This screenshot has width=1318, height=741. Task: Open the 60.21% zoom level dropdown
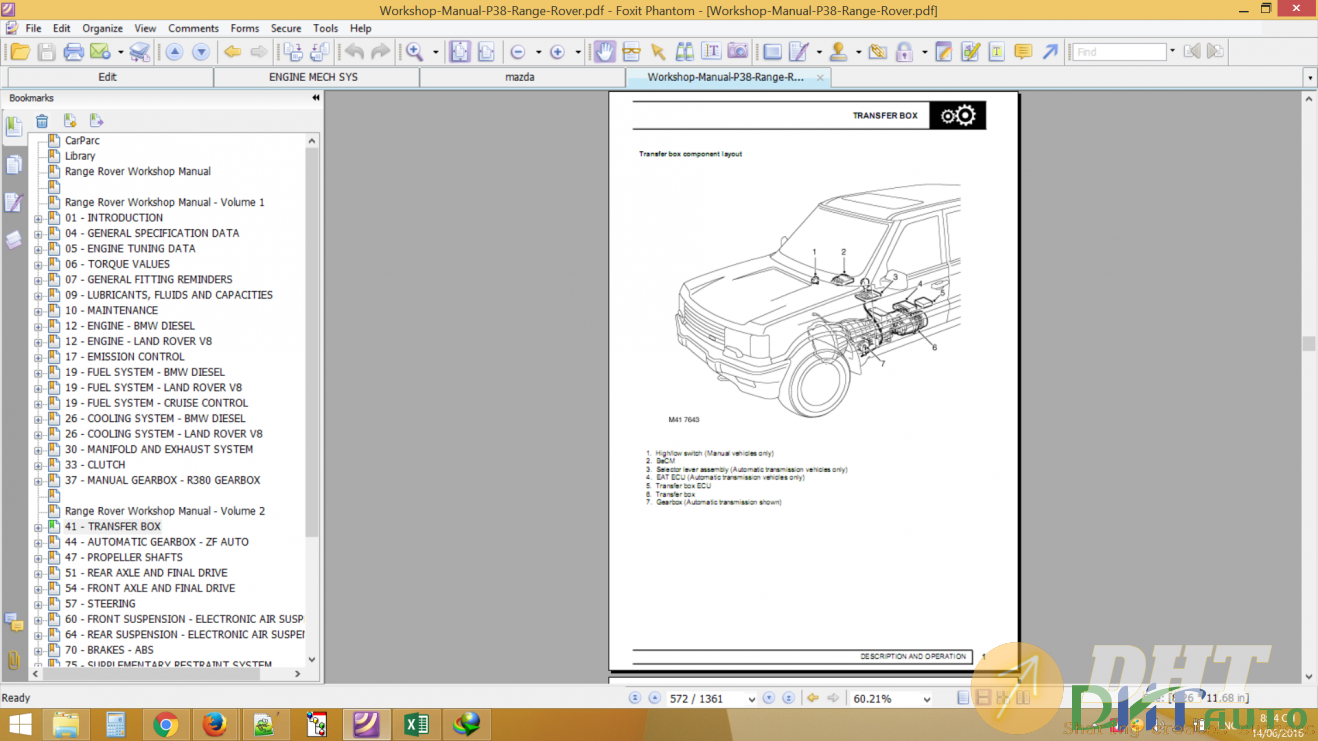926,699
